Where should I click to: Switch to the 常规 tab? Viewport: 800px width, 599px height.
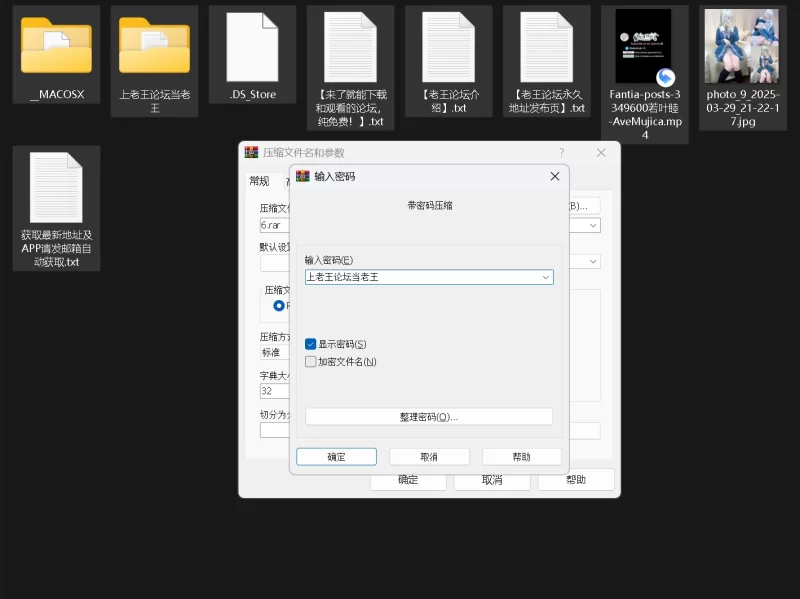[x=259, y=181]
